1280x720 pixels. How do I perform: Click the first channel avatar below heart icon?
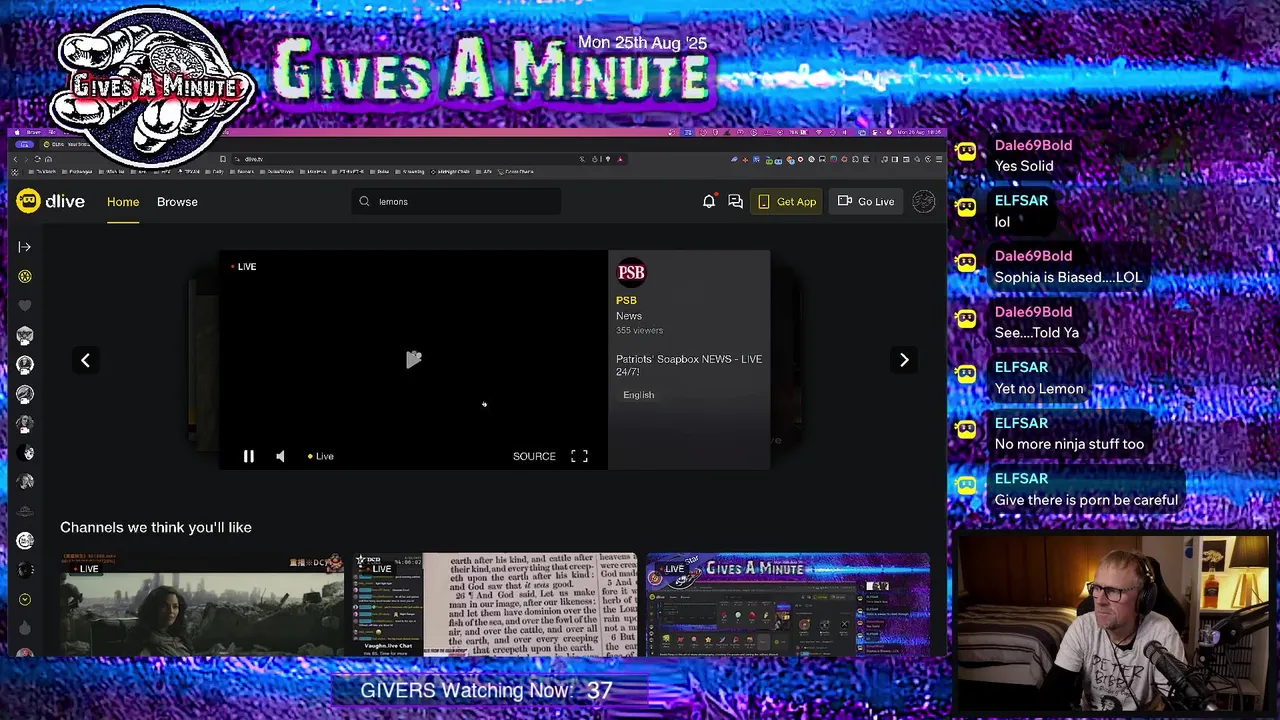tap(25, 335)
